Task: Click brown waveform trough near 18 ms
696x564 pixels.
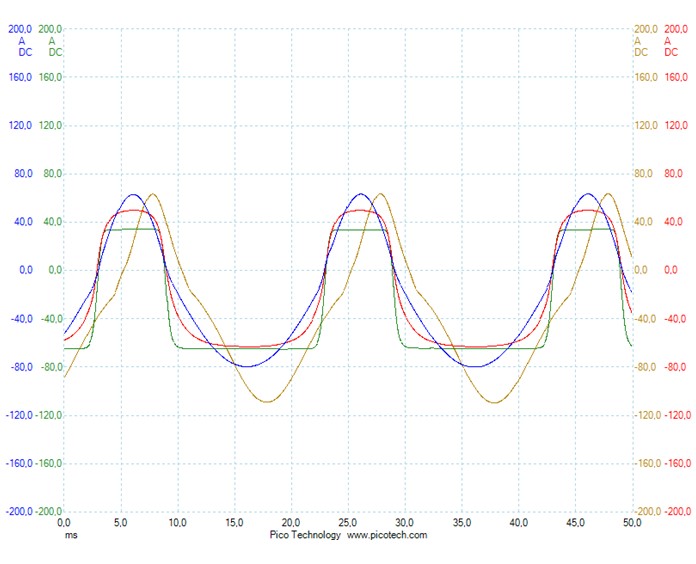Action: [x=267, y=402]
